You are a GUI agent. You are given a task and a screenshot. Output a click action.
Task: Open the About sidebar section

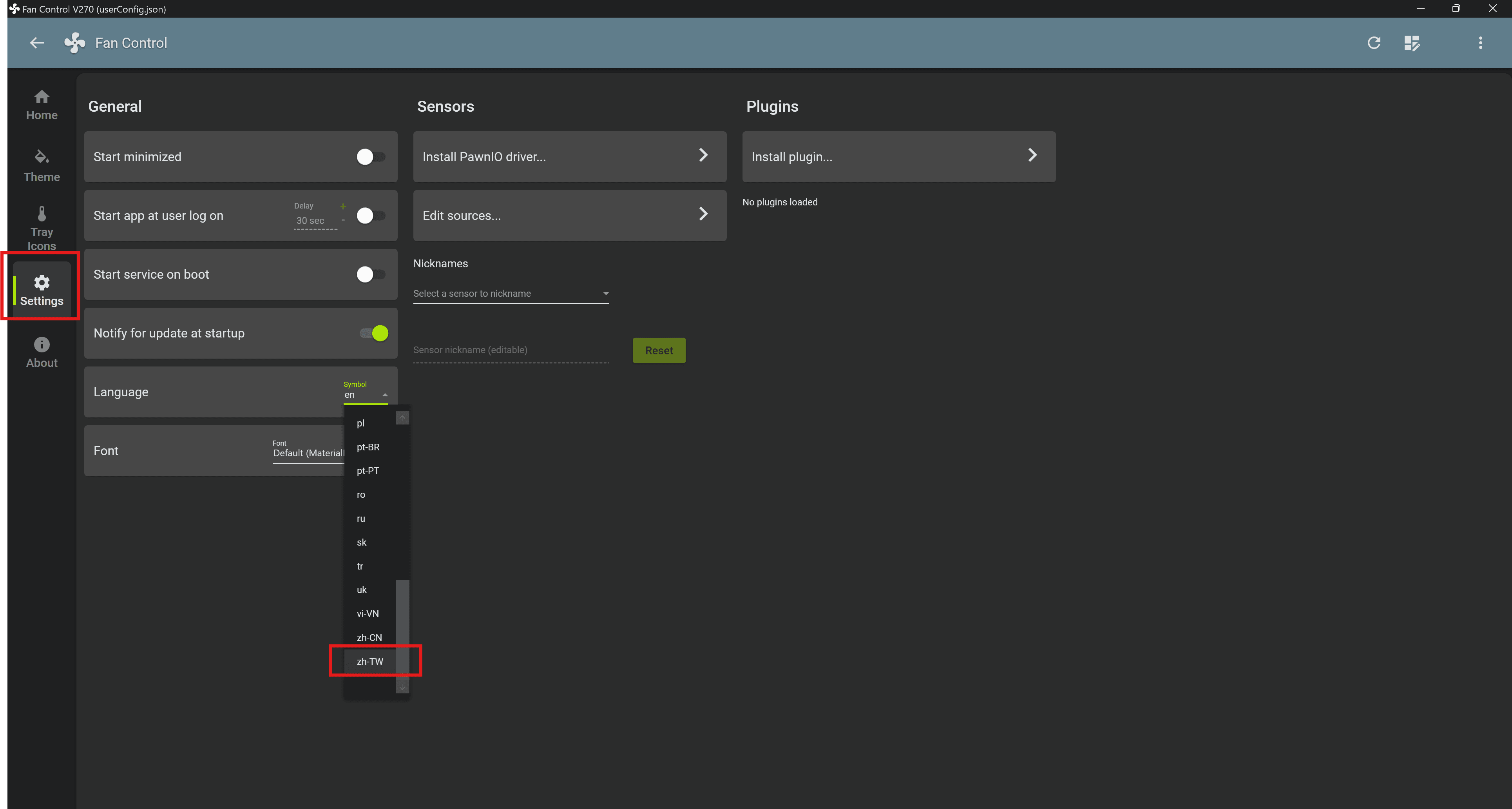(x=42, y=353)
